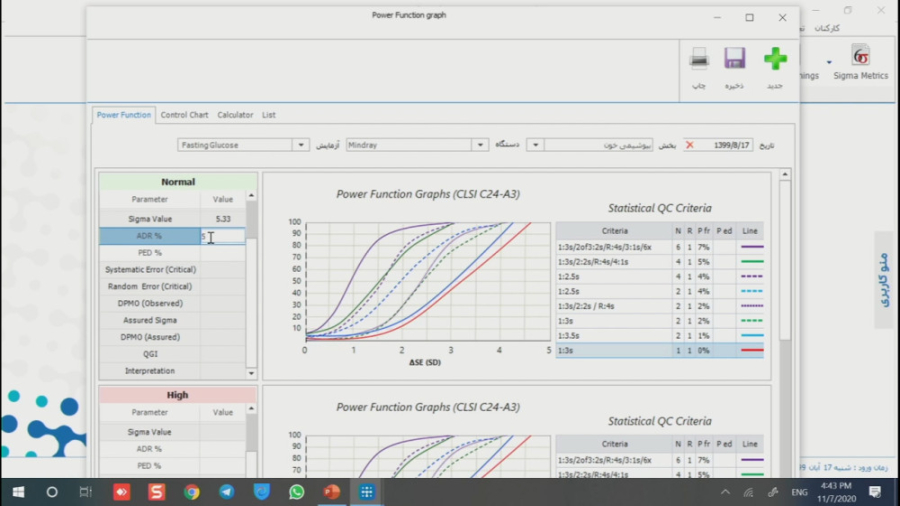Switch to blue grid app on taskbar

click(x=366, y=492)
